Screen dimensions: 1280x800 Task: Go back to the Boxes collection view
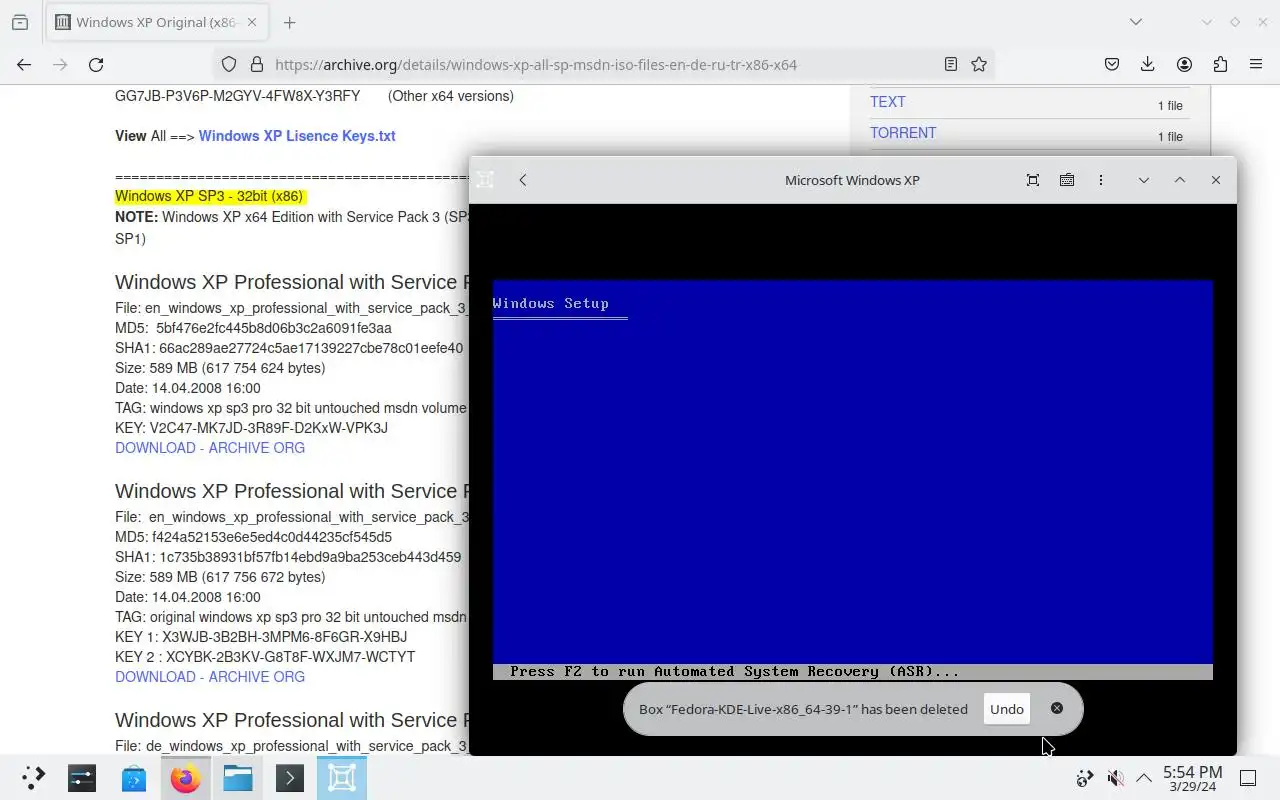[523, 180]
